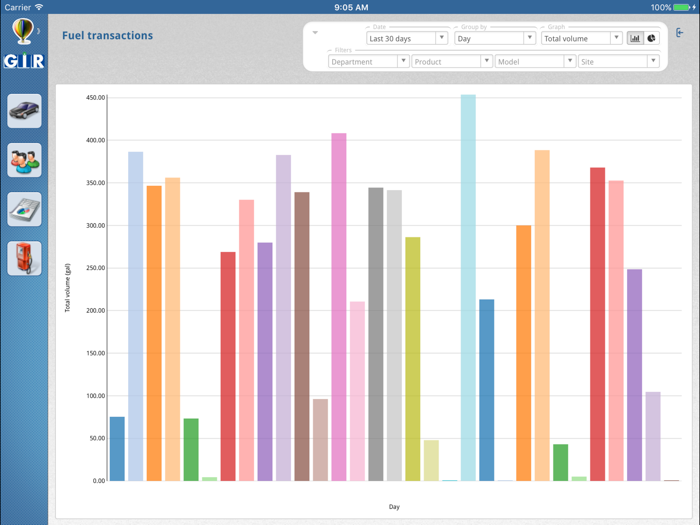Click the Wi-Fi icon in status bar
Screen dimensions: 700x525
(x=39, y=7)
